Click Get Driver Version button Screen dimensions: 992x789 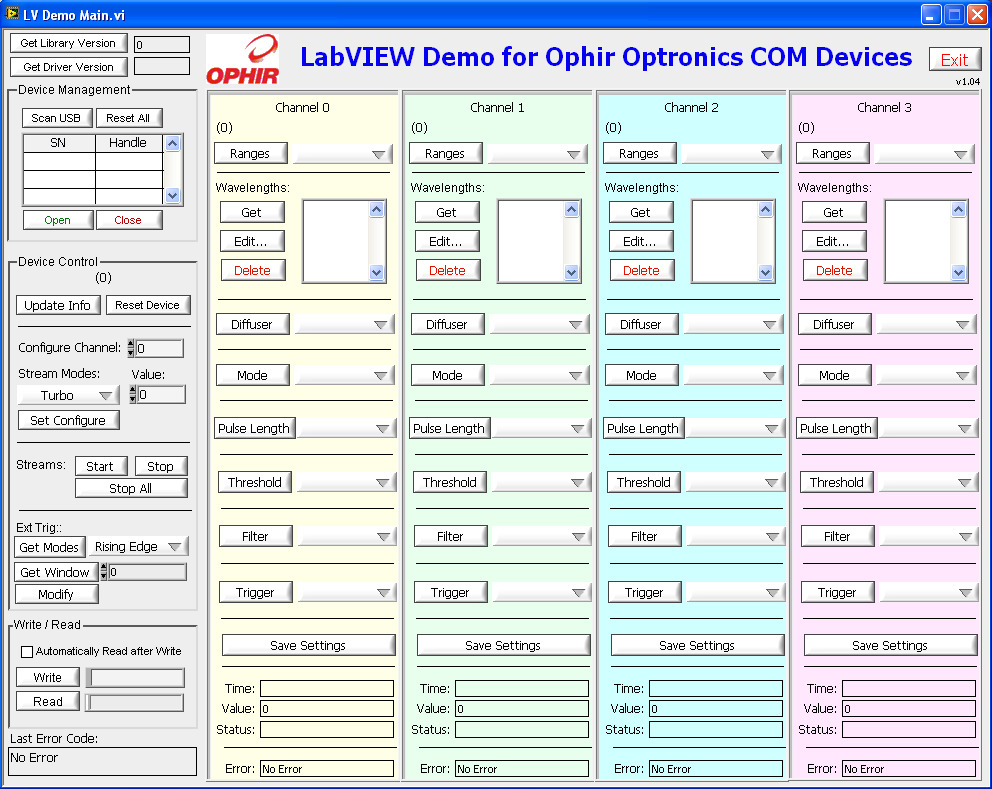click(x=68, y=67)
